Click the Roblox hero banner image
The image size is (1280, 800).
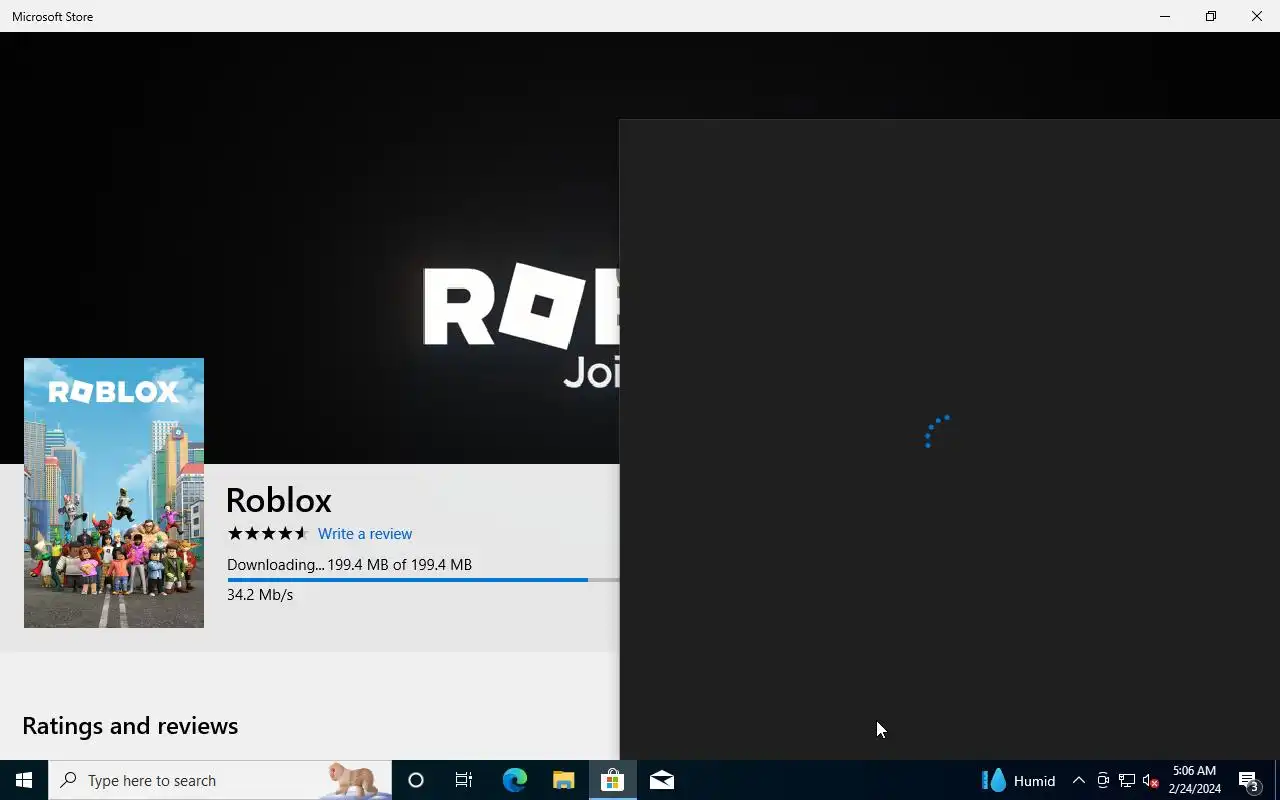point(310,248)
